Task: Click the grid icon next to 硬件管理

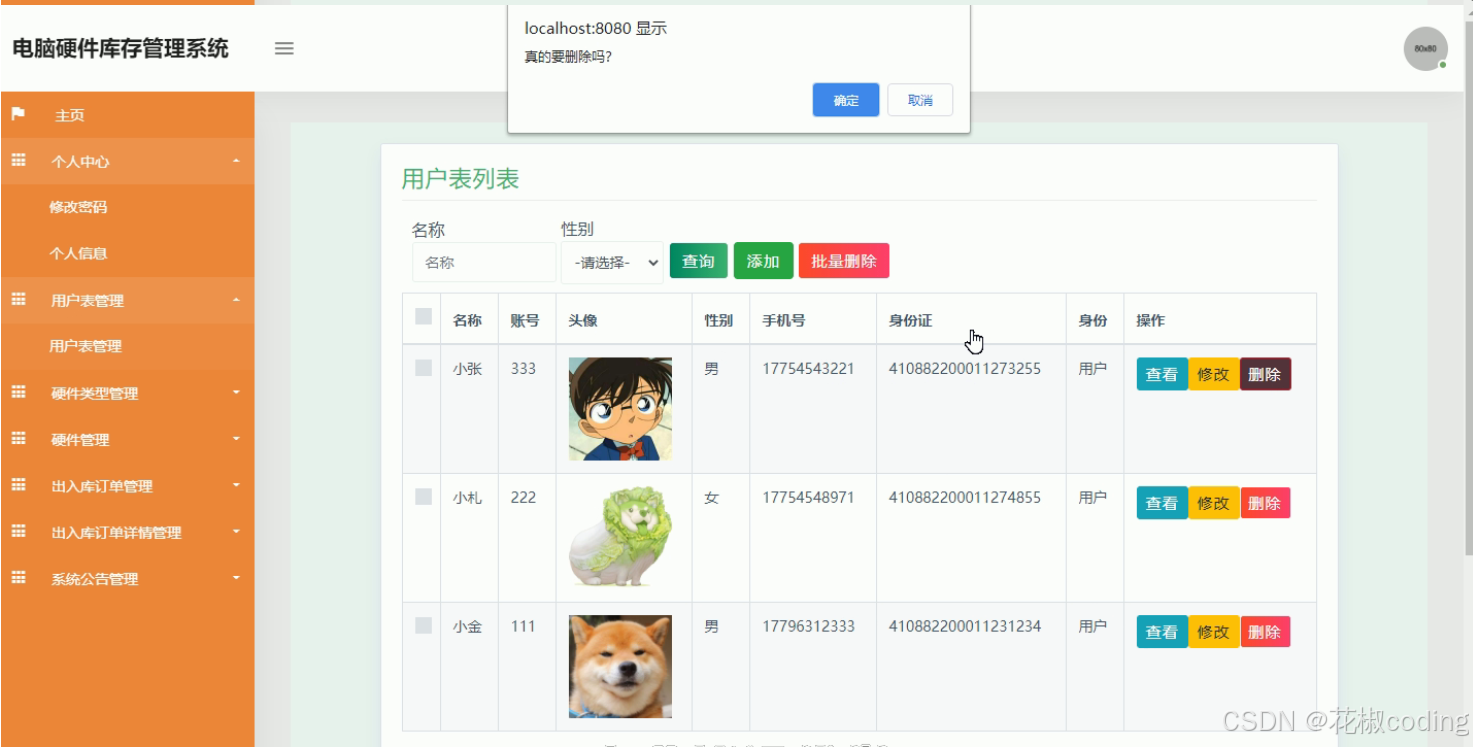Action: 17,439
